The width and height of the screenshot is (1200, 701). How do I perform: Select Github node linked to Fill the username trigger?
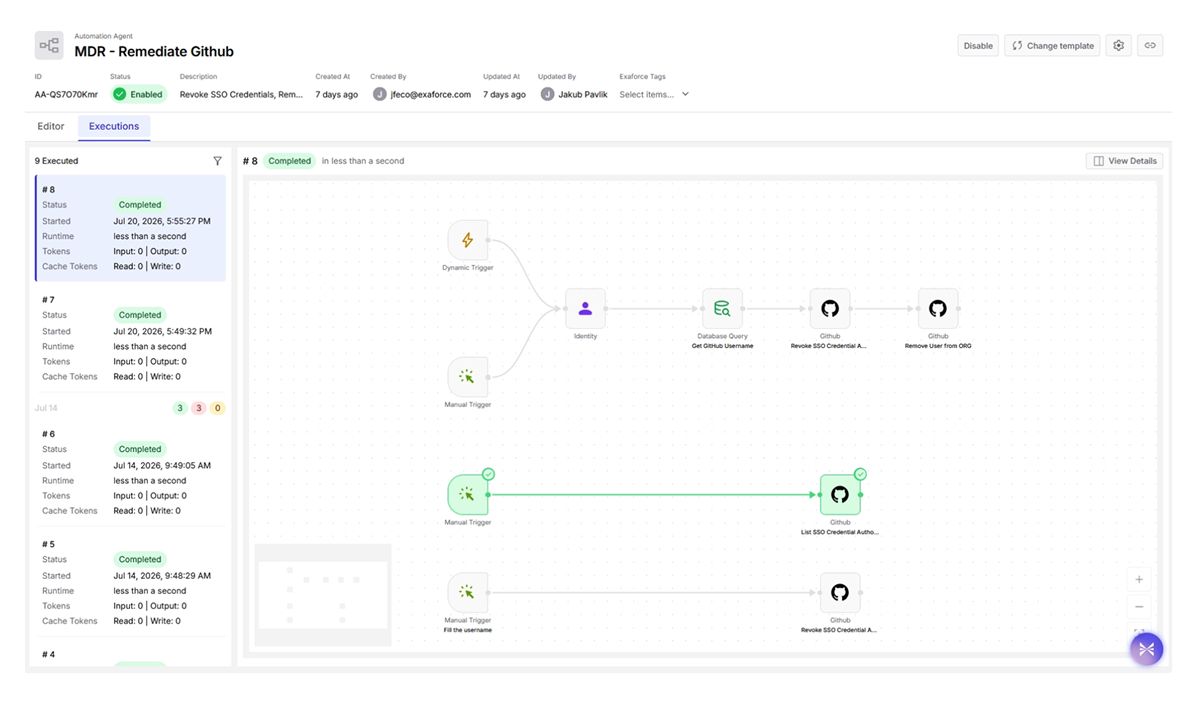tap(840, 593)
